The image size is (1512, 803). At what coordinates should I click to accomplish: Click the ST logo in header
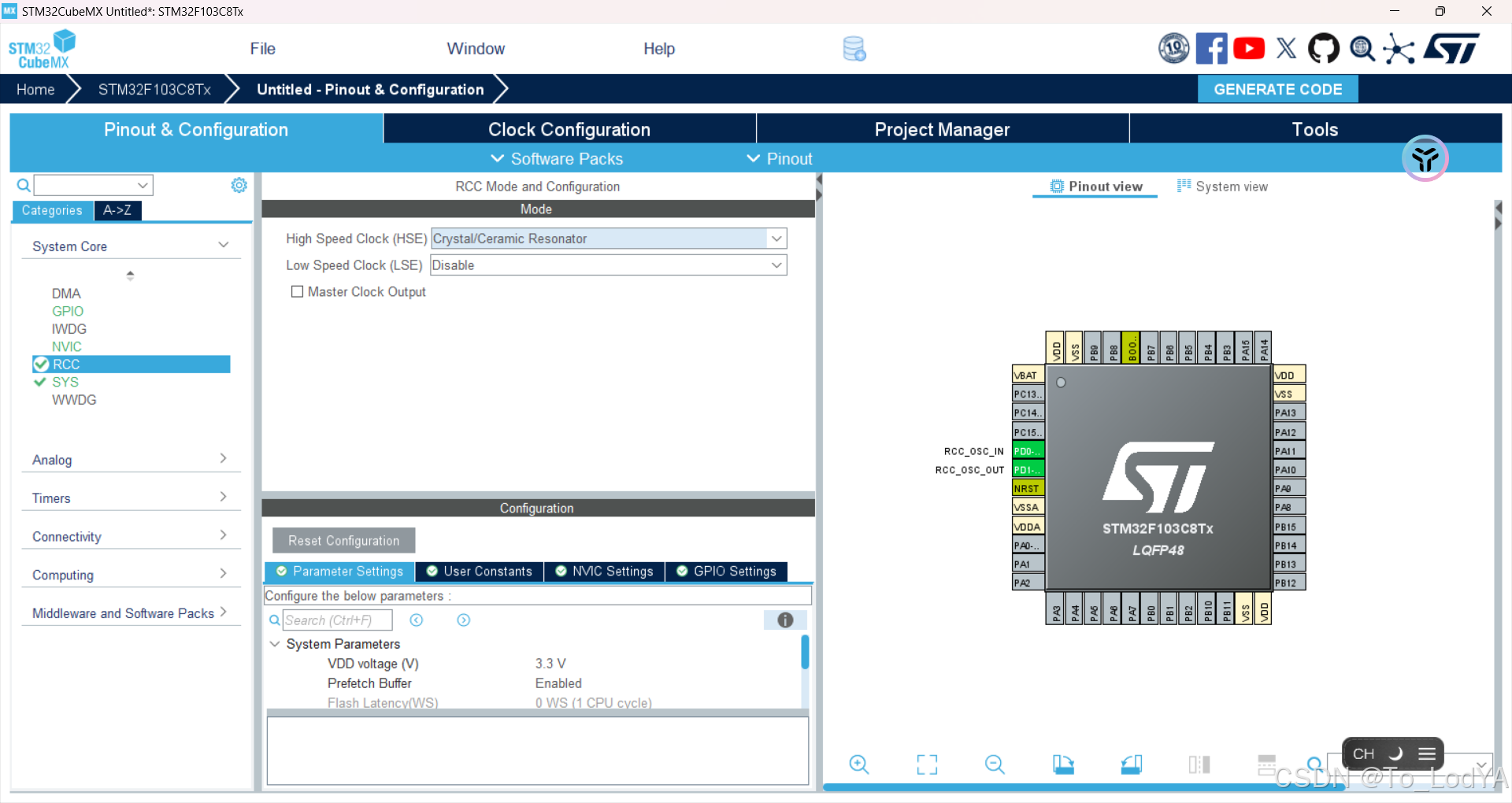[x=1451, y=49]
